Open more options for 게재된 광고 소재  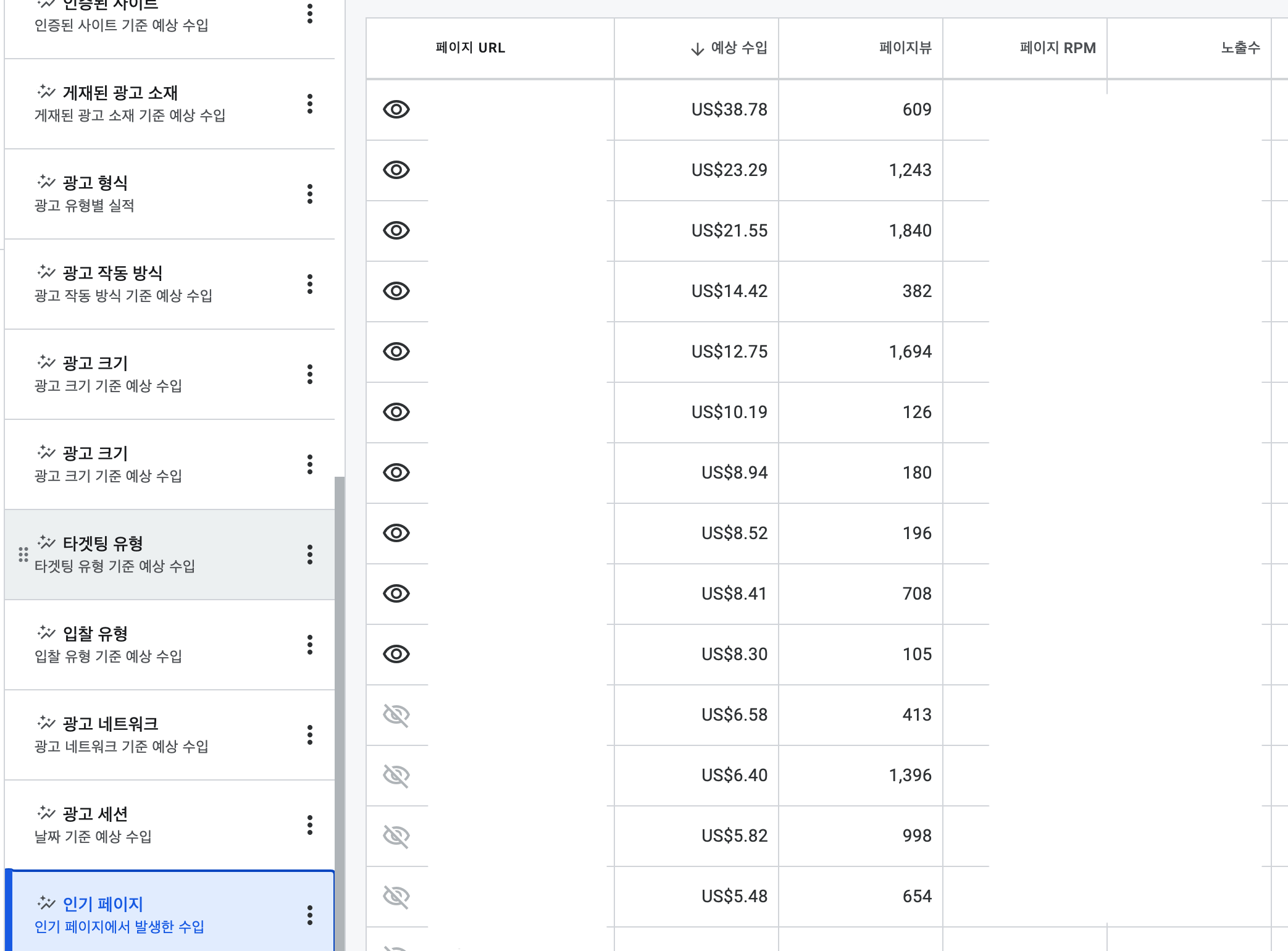point(310,104)
